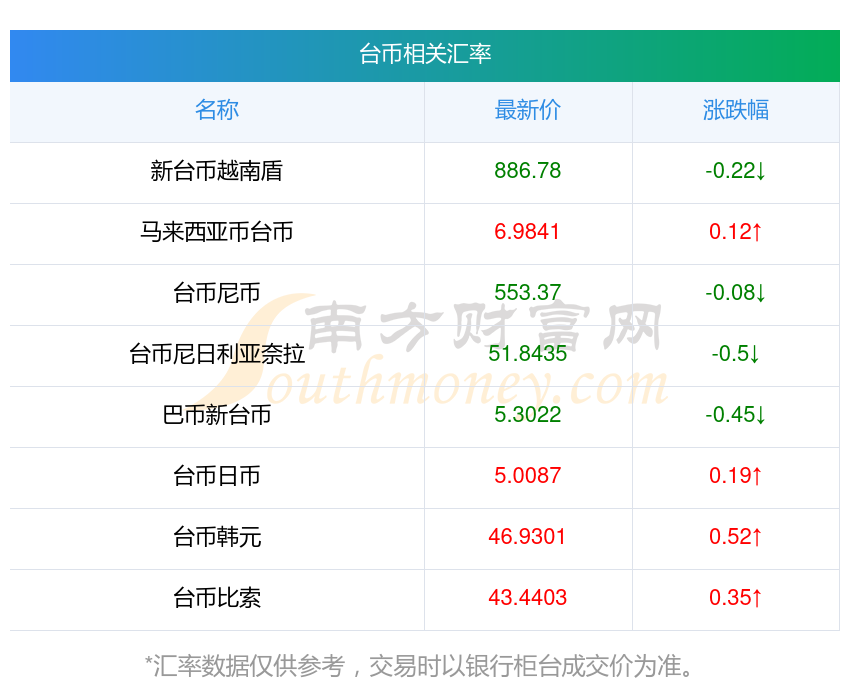Click the price 886.78
The image size is (850, 698).
pos(527,171)
